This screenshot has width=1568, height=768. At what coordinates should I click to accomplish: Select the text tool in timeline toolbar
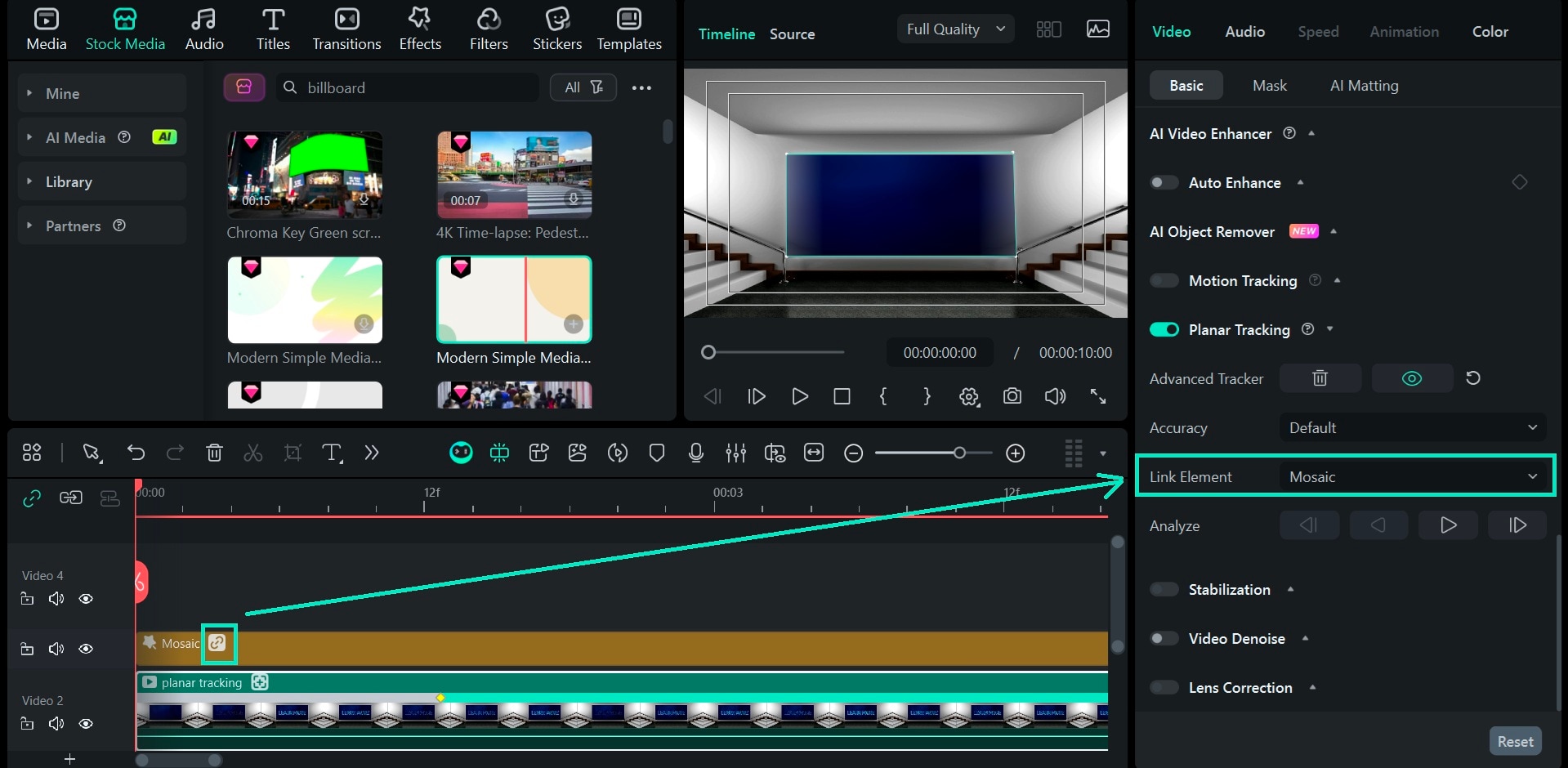[333, 453]
